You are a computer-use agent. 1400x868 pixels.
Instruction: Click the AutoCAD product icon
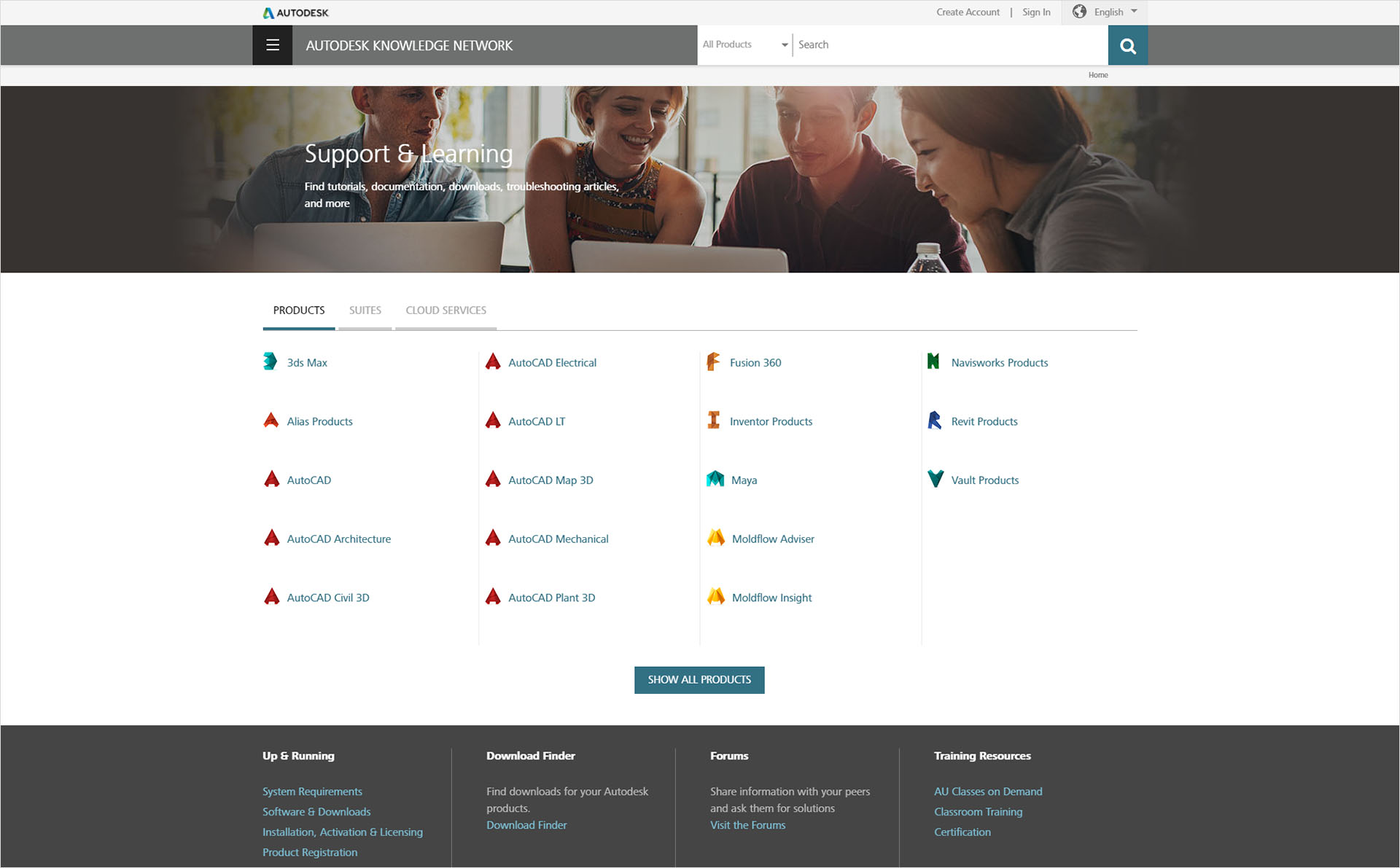(271, 479)
